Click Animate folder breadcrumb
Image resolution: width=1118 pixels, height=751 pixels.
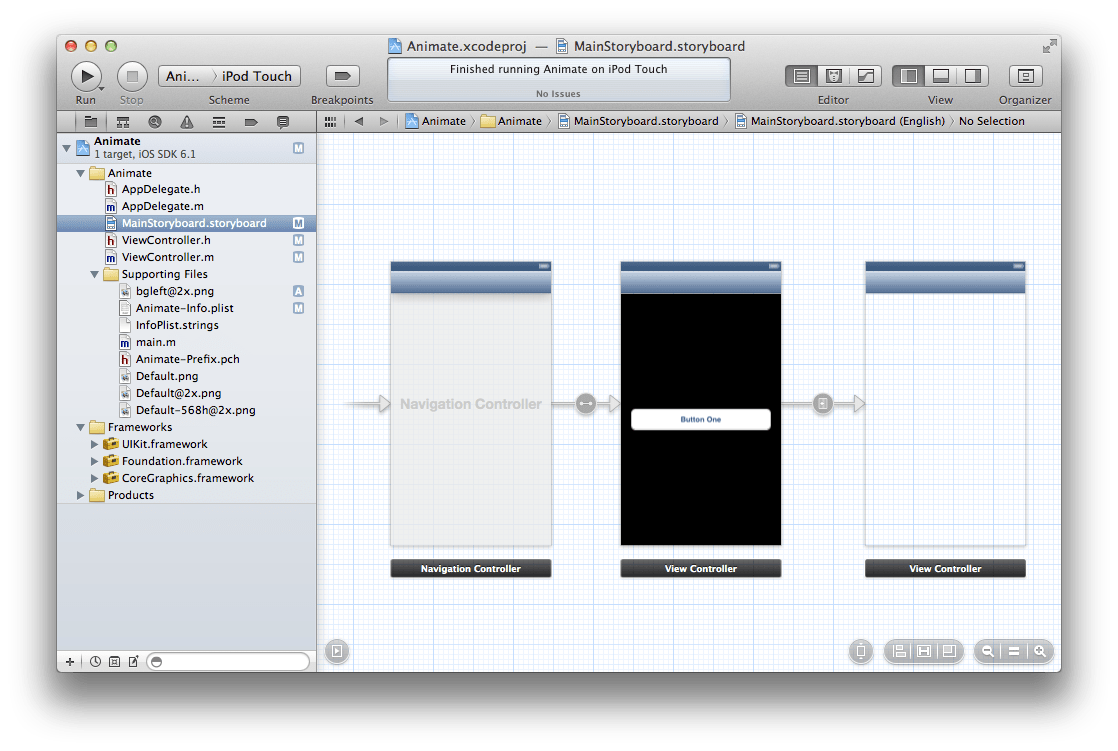point(511,121)
